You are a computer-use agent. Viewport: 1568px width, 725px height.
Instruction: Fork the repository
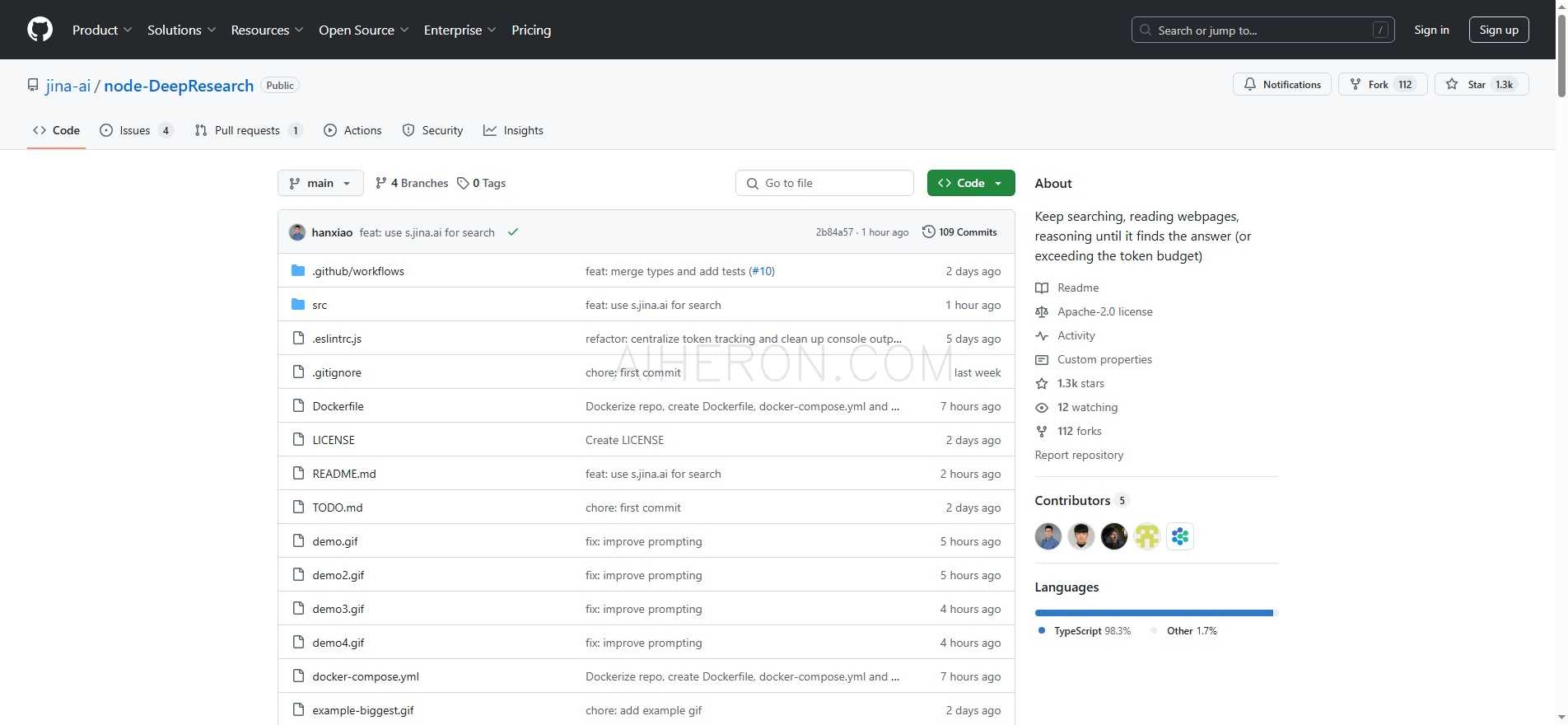[1383, 84]
